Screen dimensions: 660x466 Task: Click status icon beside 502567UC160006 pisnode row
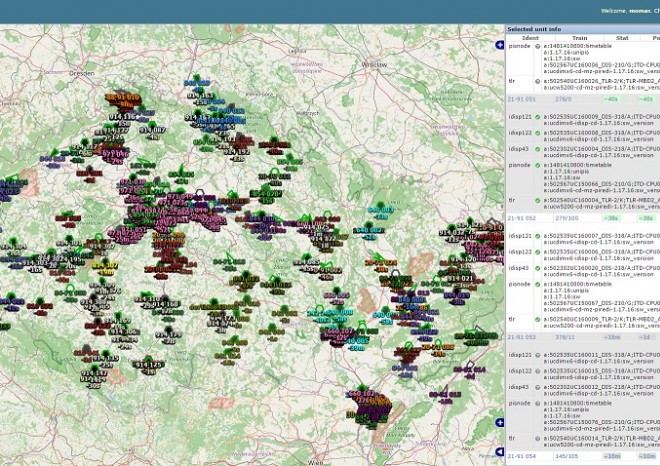pos(538,46)
